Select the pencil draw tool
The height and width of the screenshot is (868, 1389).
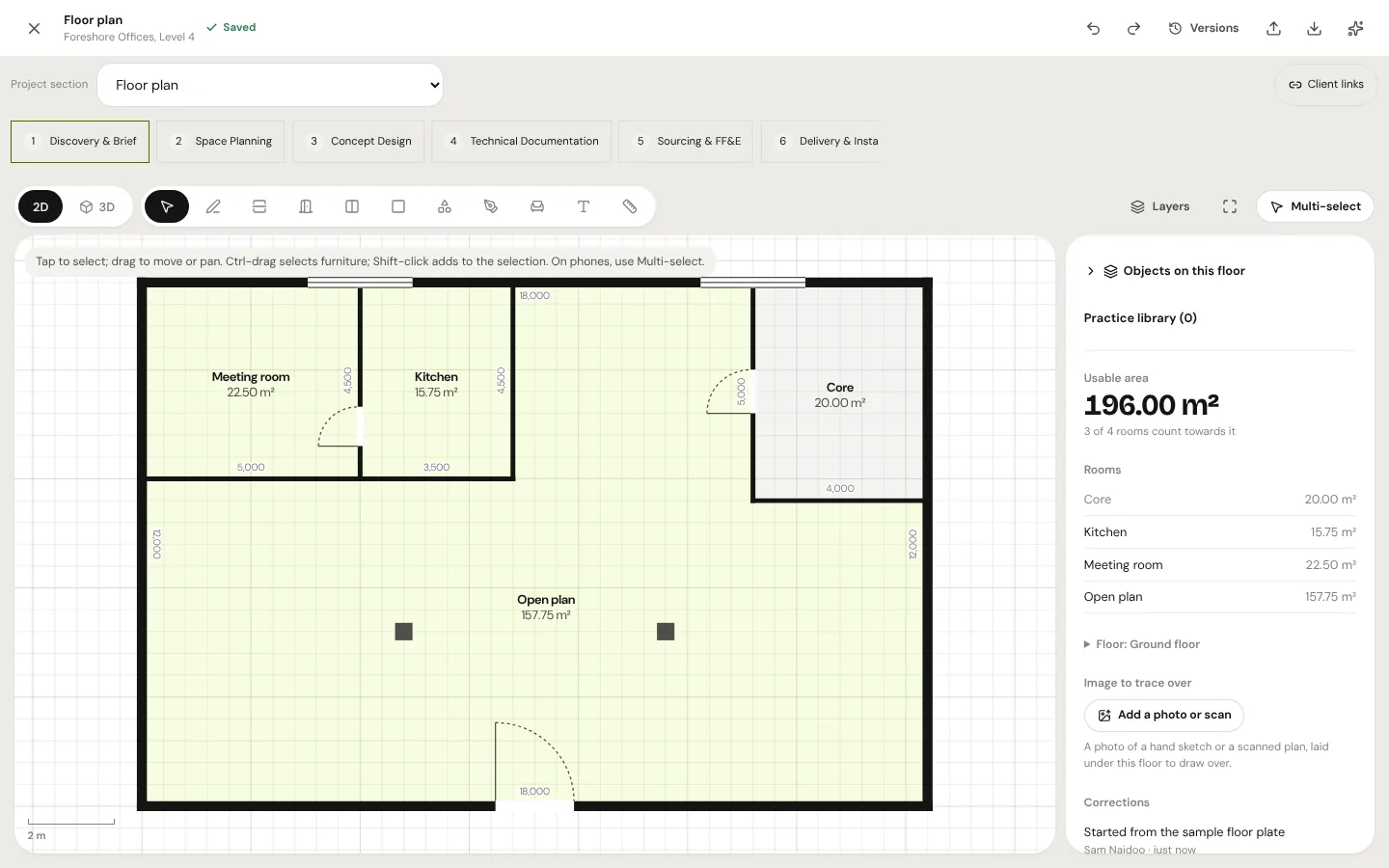pos(213,206)
